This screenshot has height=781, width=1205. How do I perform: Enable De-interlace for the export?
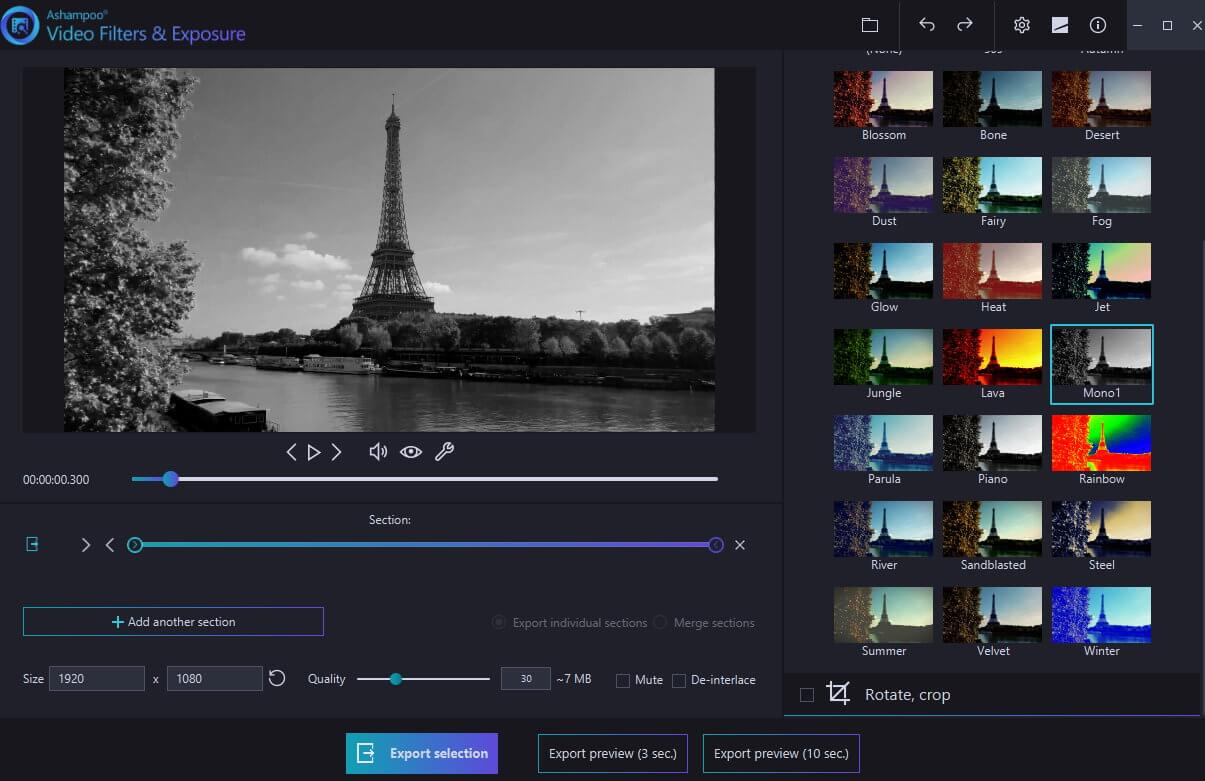[678, 679]
